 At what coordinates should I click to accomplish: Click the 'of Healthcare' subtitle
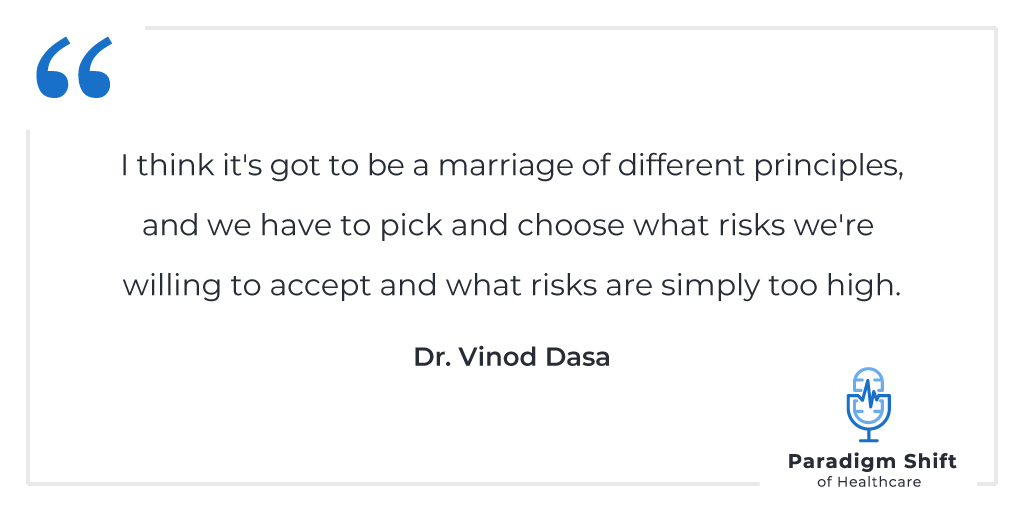tap(869, 483)
